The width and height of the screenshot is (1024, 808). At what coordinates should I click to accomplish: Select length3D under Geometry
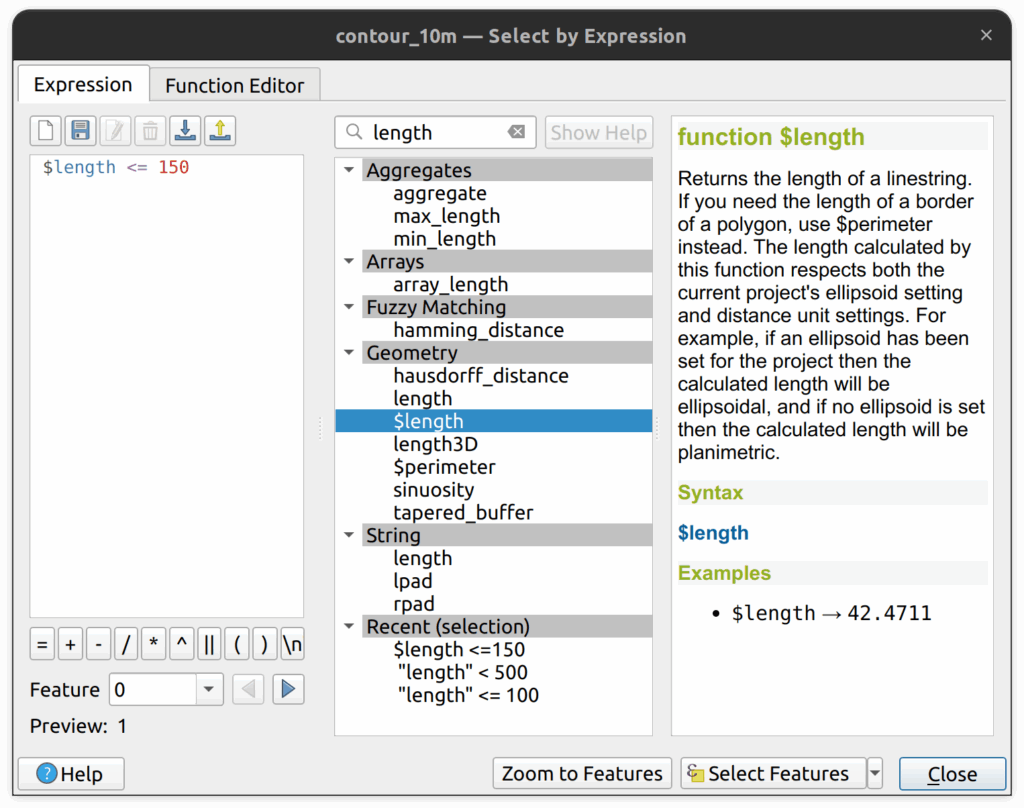tap(435, 444)
